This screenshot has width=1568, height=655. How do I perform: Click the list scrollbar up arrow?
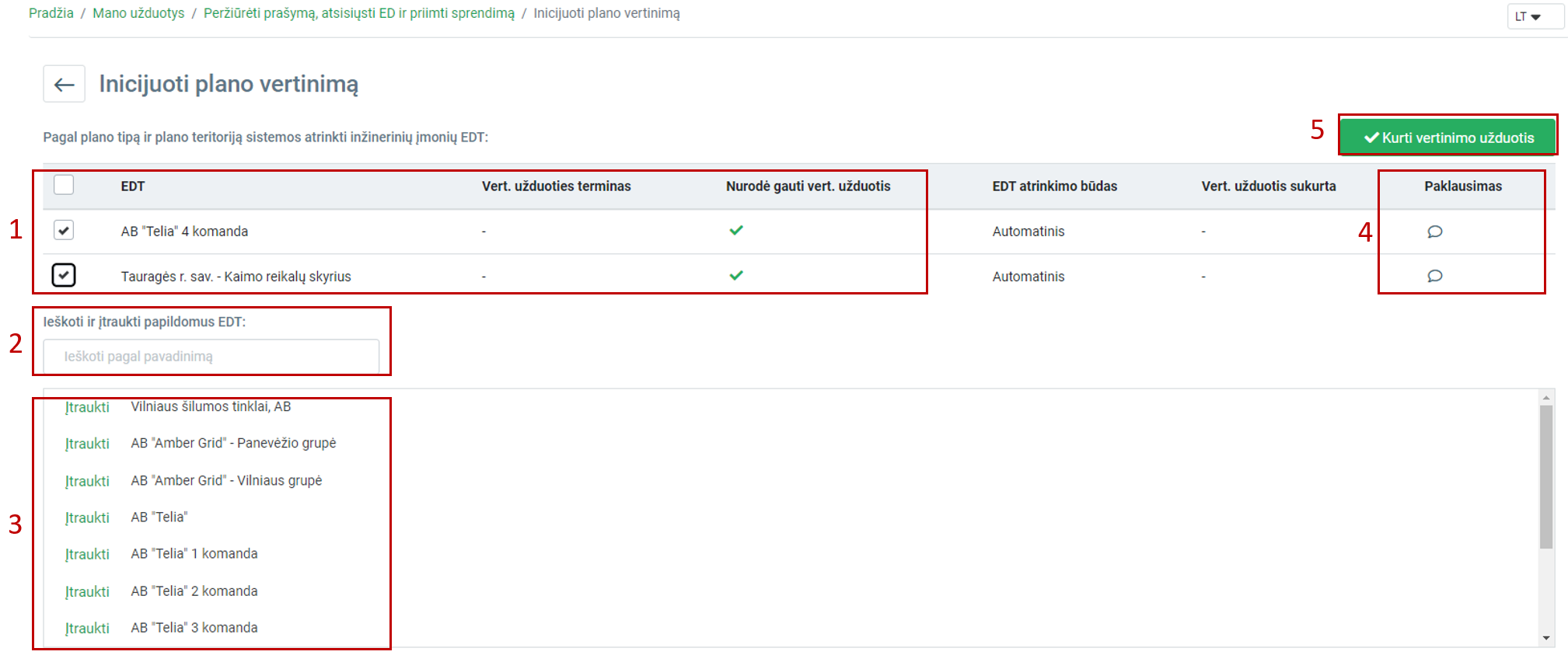1546,397
